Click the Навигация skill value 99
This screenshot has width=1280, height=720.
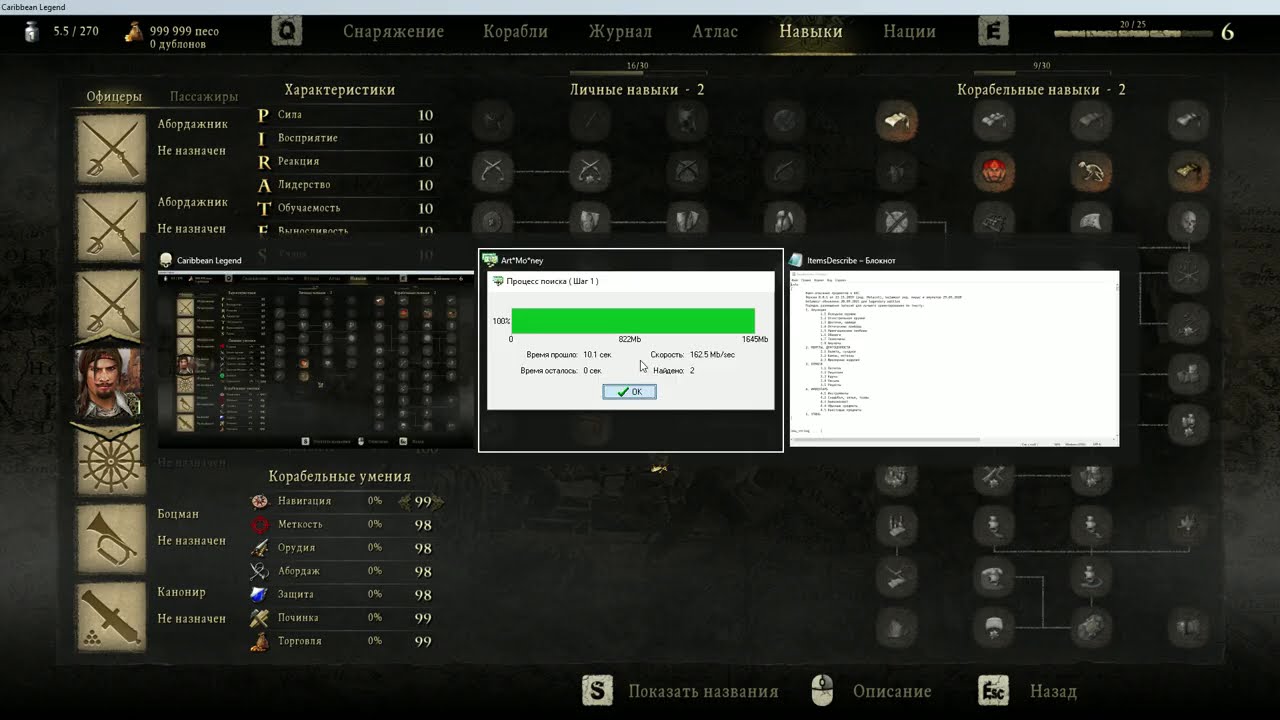point(423,502)
